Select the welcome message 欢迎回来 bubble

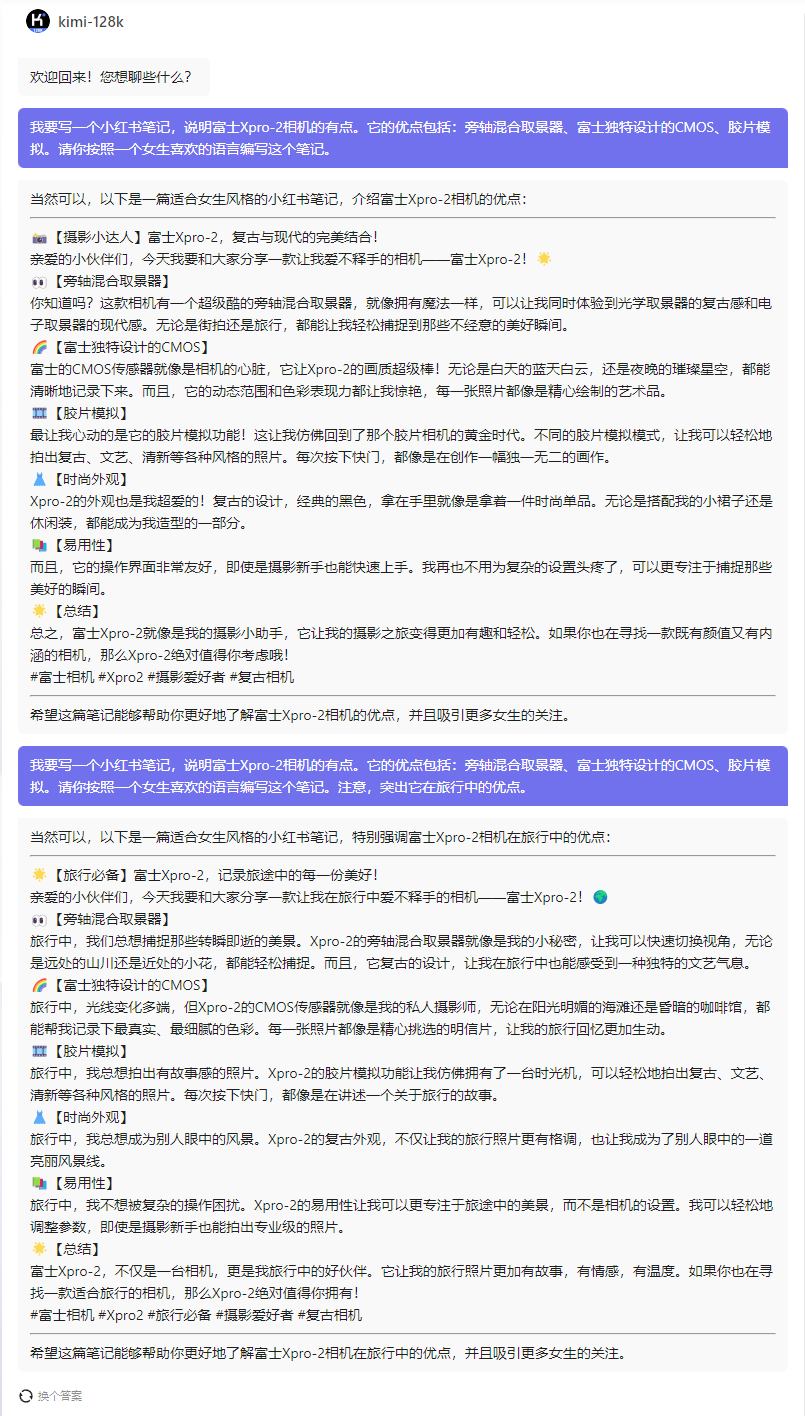point(112,76)
